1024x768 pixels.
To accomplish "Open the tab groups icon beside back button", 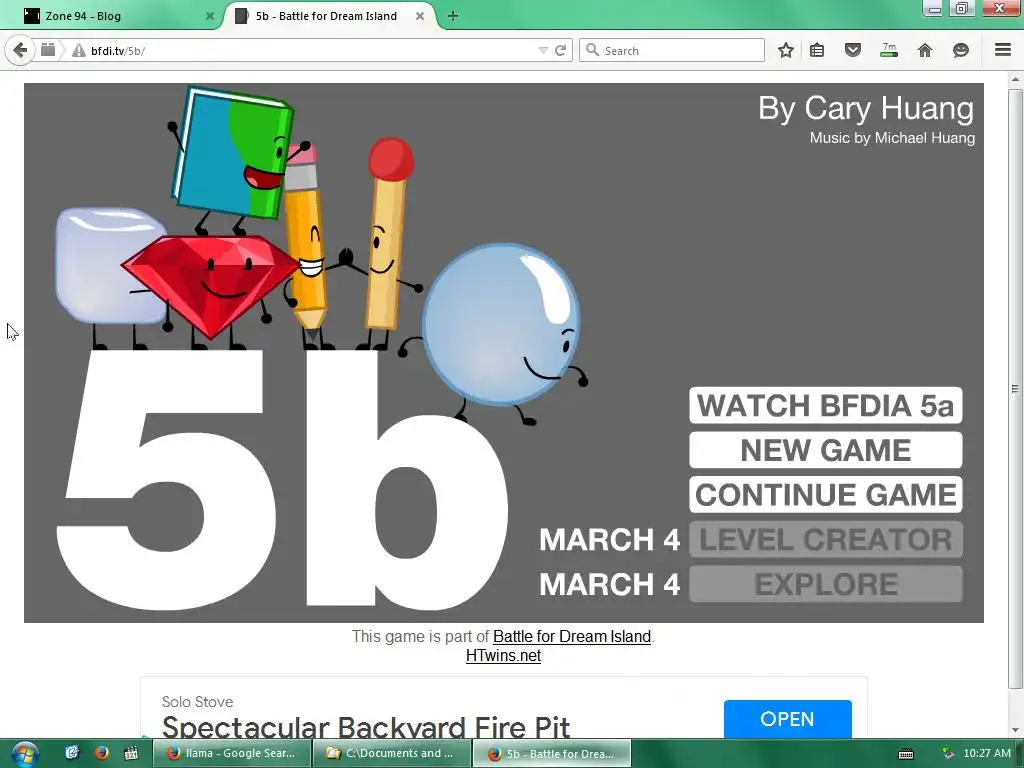I will (48, 50).
